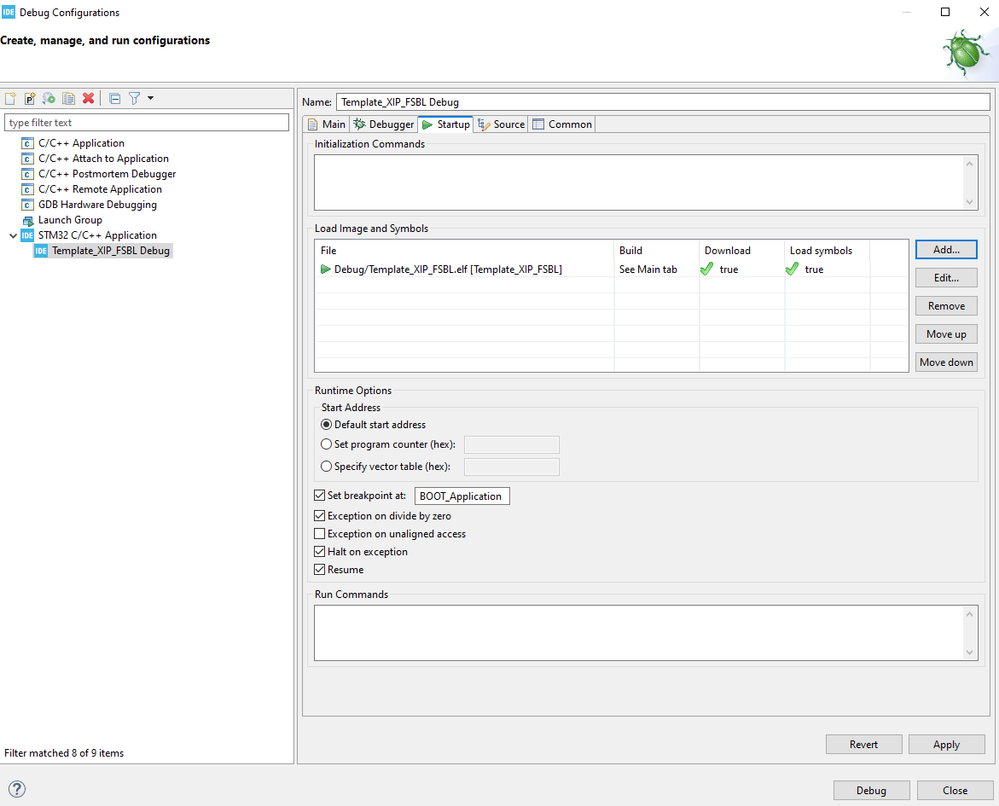This screenshot has width=999, height=806.
Task: Click the Move down button
Action: click(x=946, y=362)
